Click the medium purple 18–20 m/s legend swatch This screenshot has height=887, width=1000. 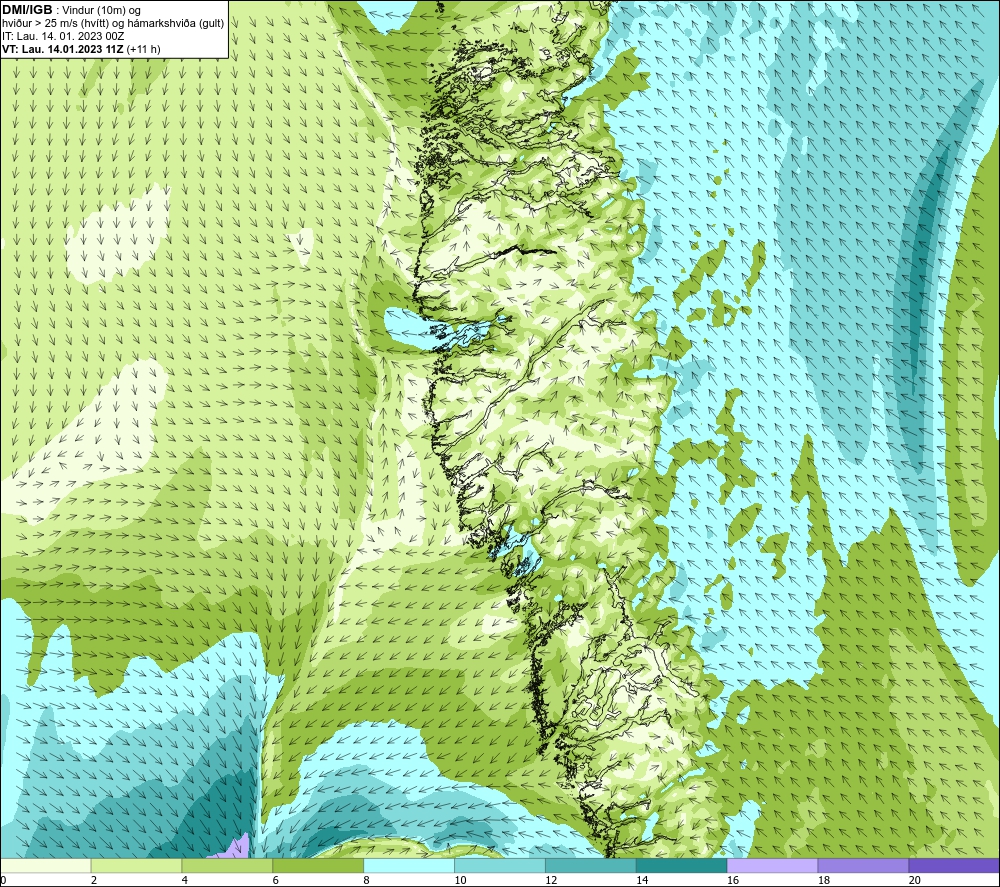[x=864, y=865]
